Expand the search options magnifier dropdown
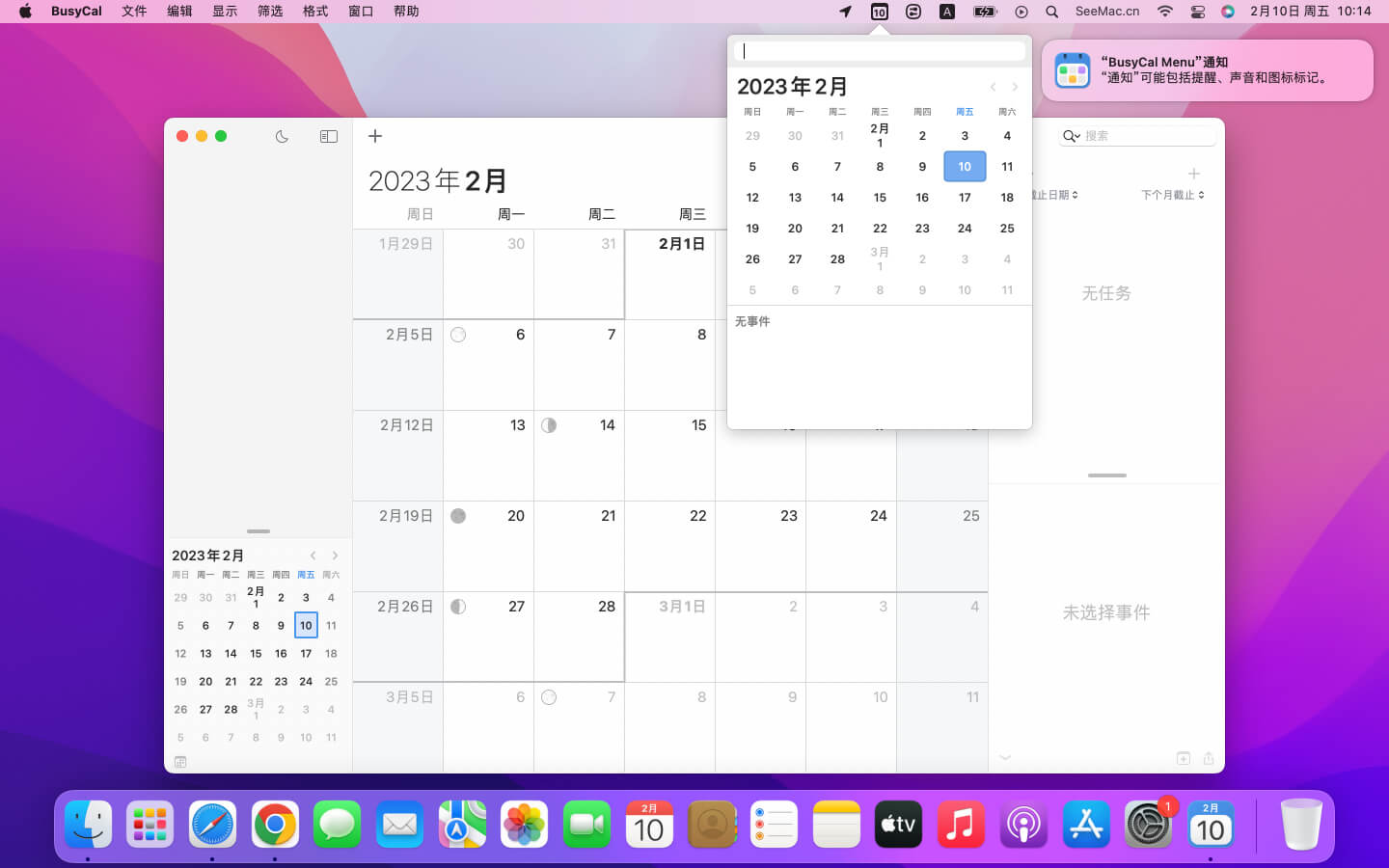 1071,136
